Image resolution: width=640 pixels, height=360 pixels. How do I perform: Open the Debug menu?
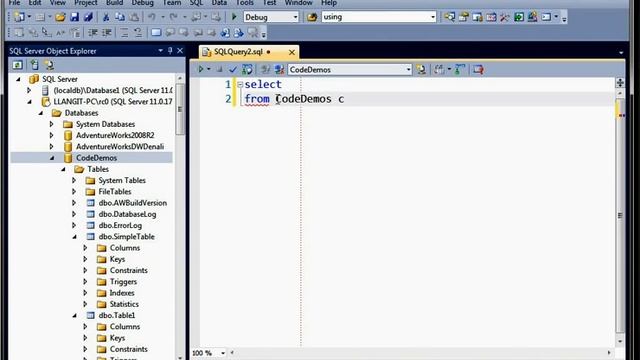click(142, 3)
